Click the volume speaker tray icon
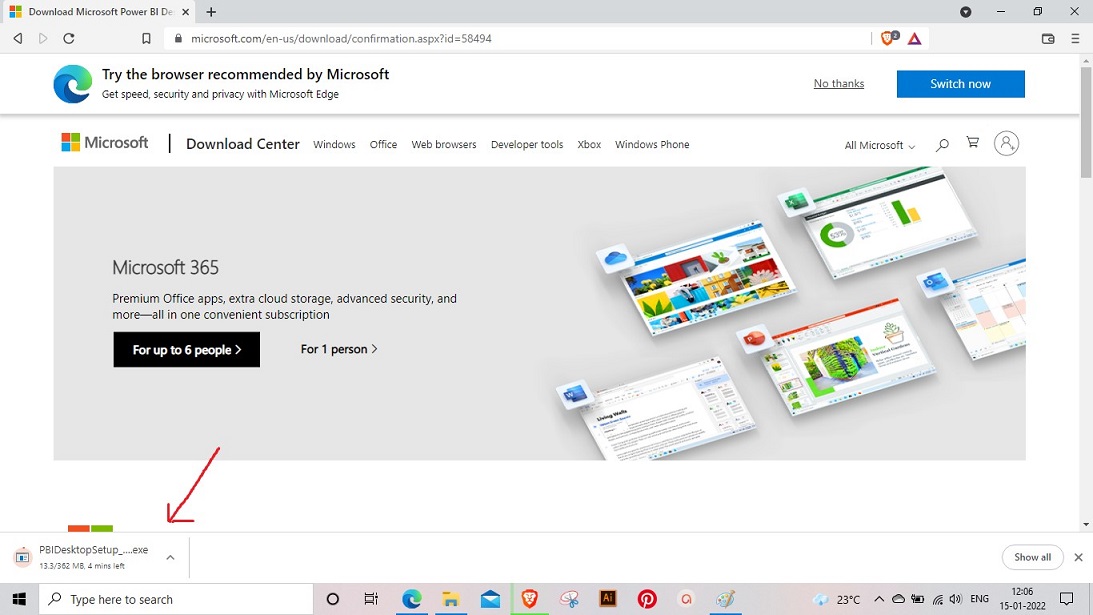This screenshot has height=615, width=1093. pyautogui.click(x=956, y=599)
